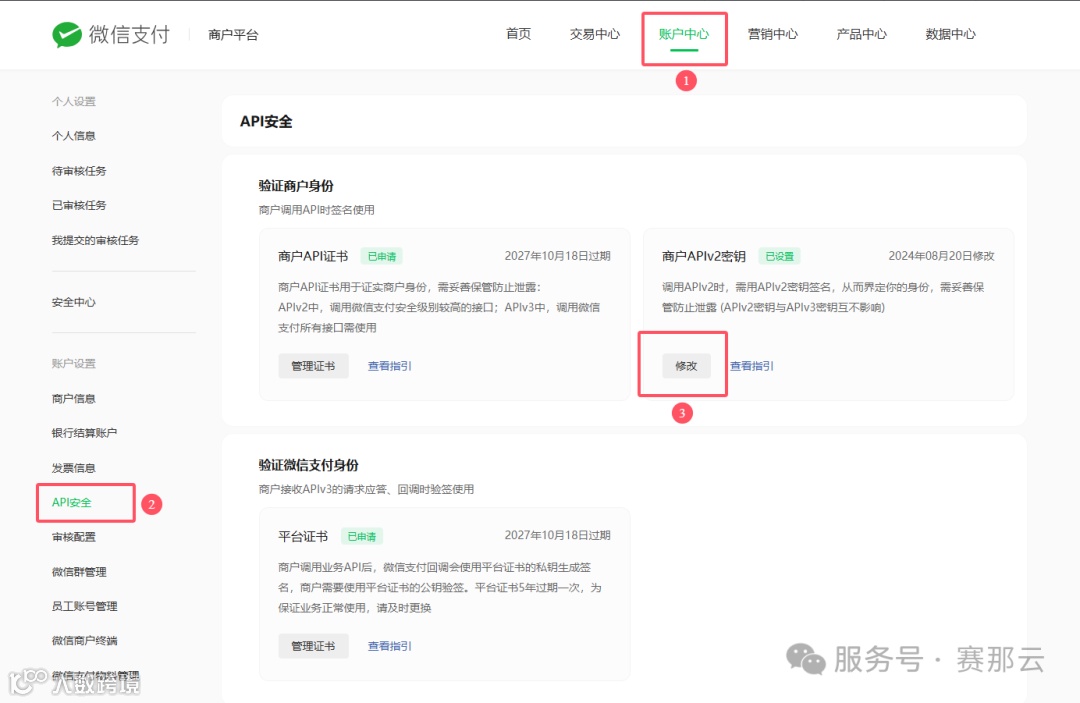1080x703 pixels.
Task: Open 审核配置 in the sidebar
Action: [x=74, y=537]
